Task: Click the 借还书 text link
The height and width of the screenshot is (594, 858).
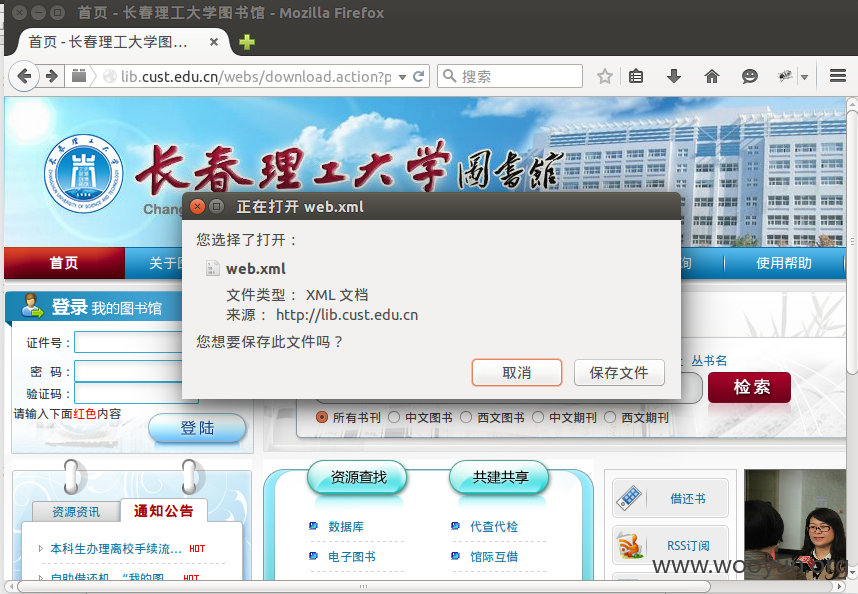Action: coord(688,498)
